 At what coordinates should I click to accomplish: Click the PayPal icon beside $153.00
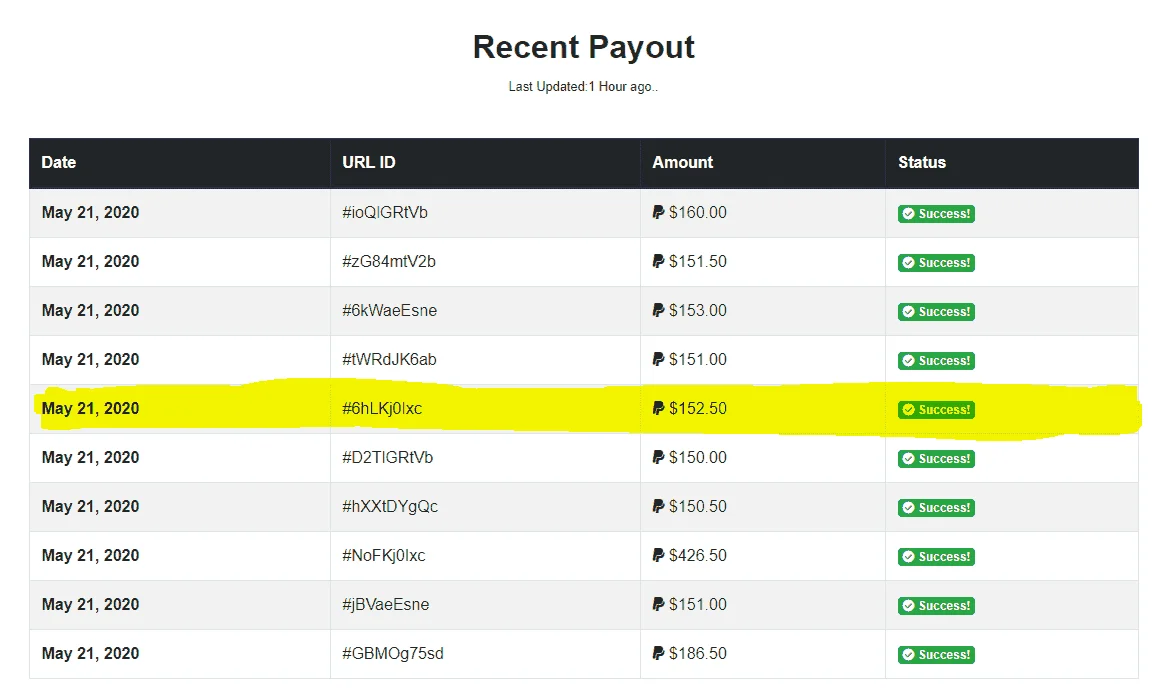tap(658, 311)
